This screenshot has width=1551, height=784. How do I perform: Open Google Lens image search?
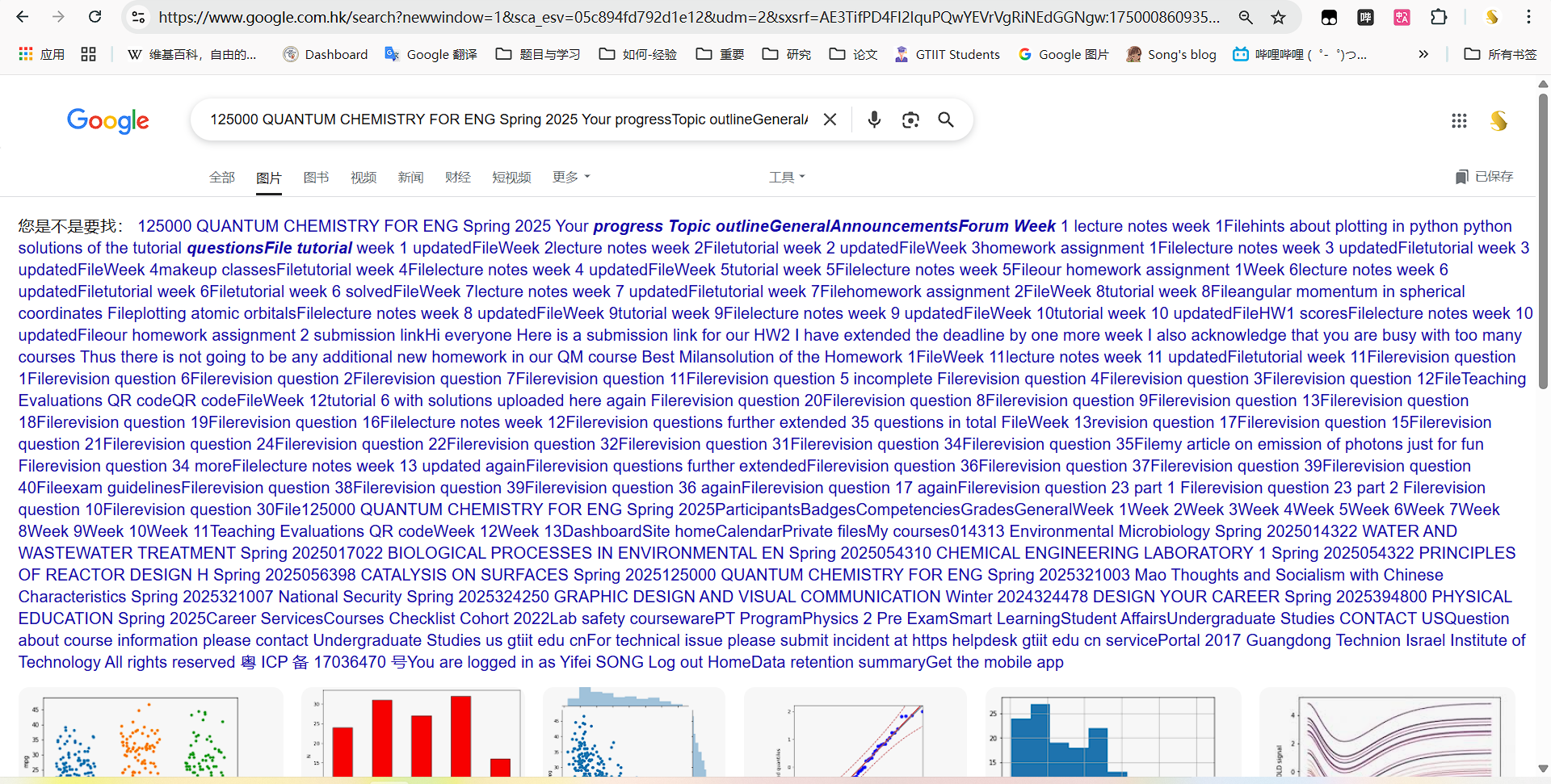[x=910, y=119]
